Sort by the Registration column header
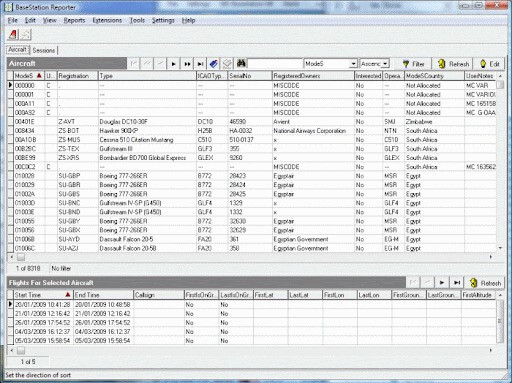Image resolution: width=512 pixels, height=383 pixels. (77, 76)
